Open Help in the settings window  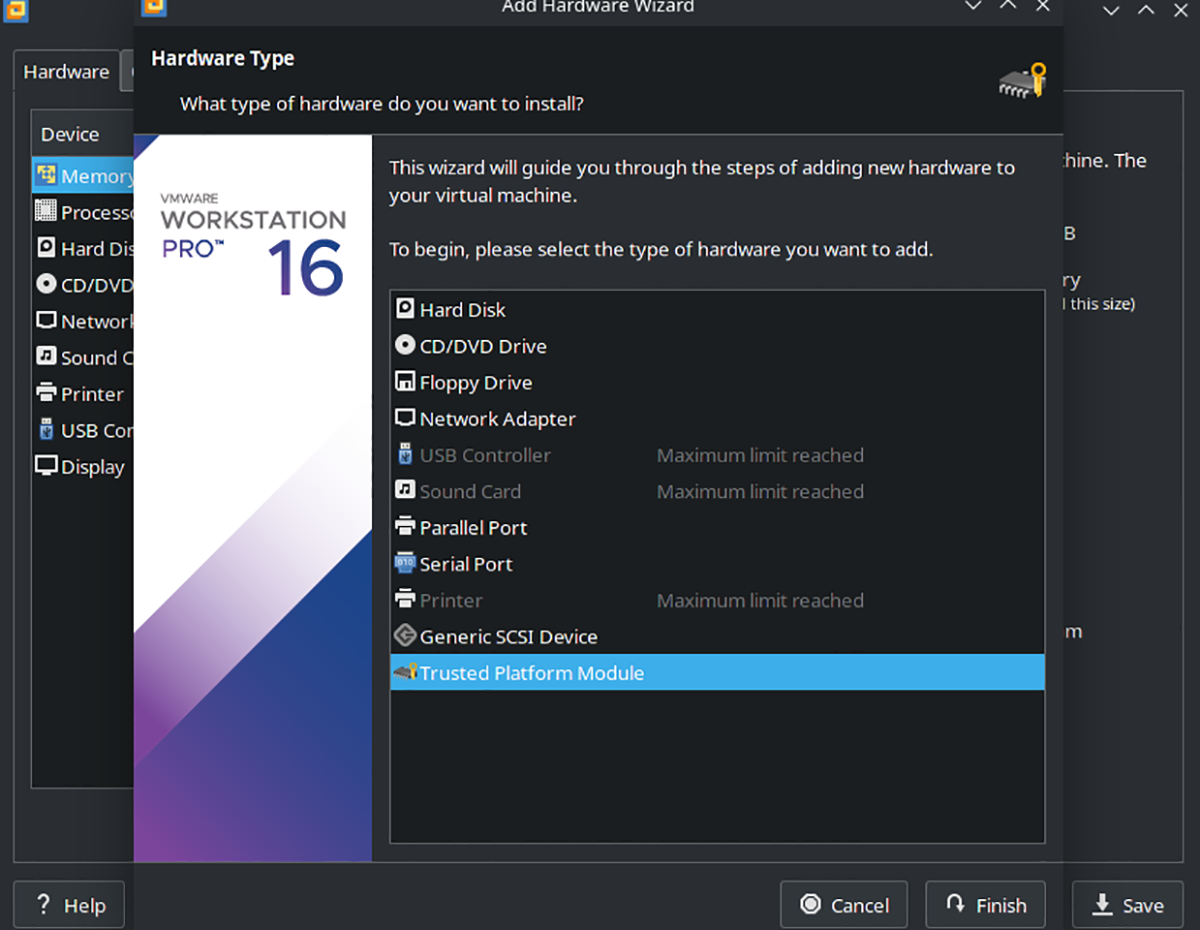click(x=69, y=905)
